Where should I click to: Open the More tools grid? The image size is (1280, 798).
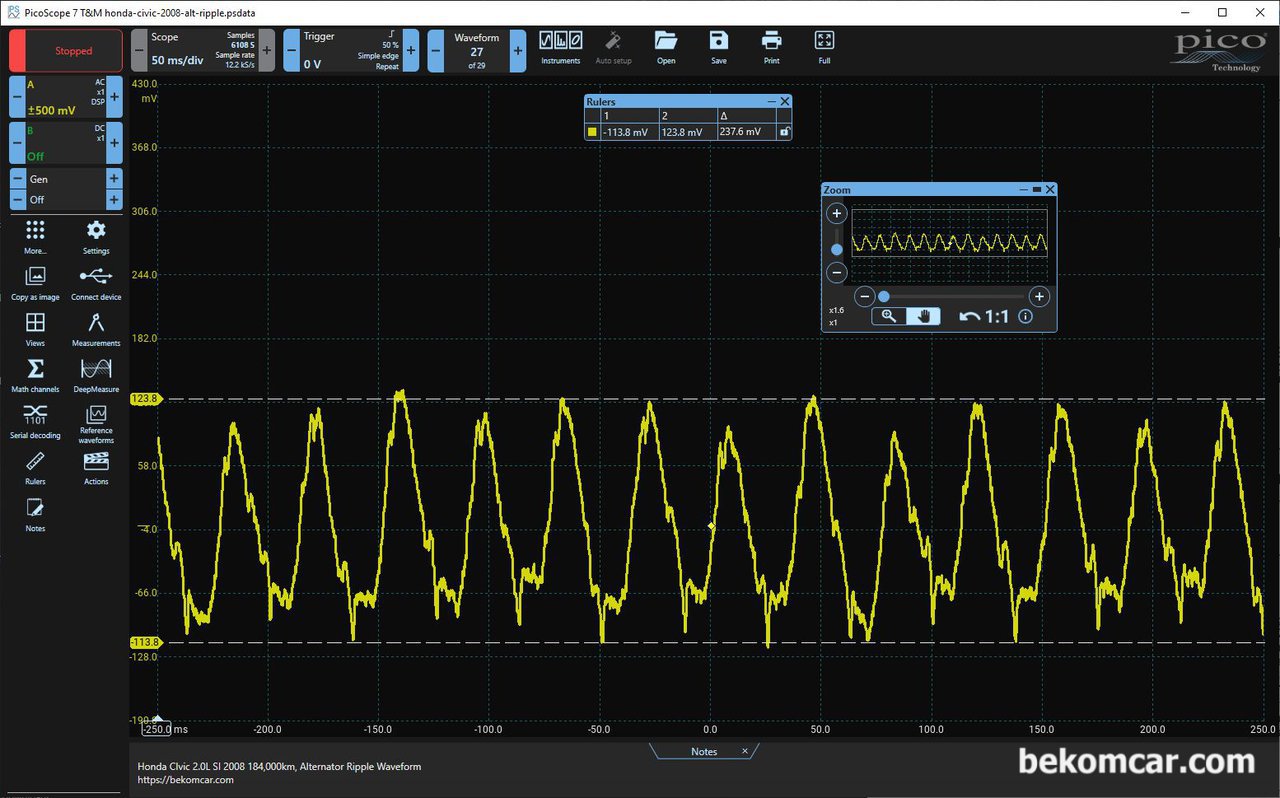(35, 237)
